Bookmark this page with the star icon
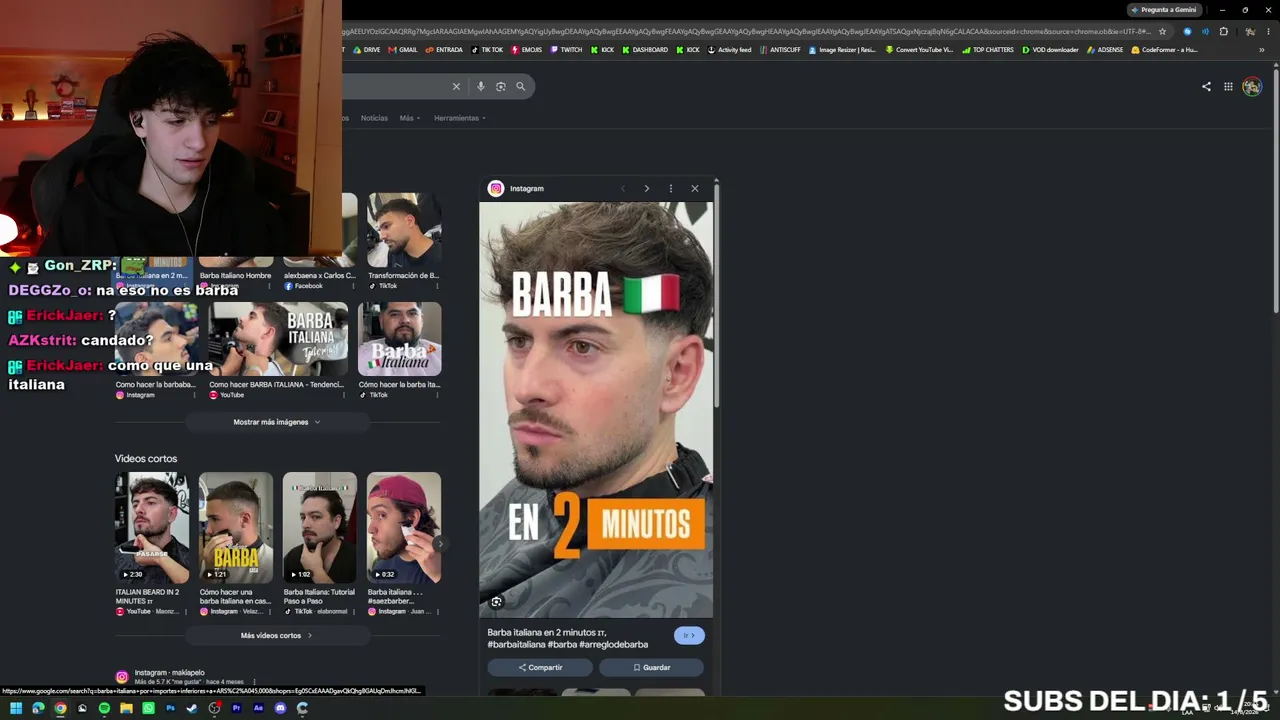This screenshot has height=720, width=1280. [x=1162, y=31]
